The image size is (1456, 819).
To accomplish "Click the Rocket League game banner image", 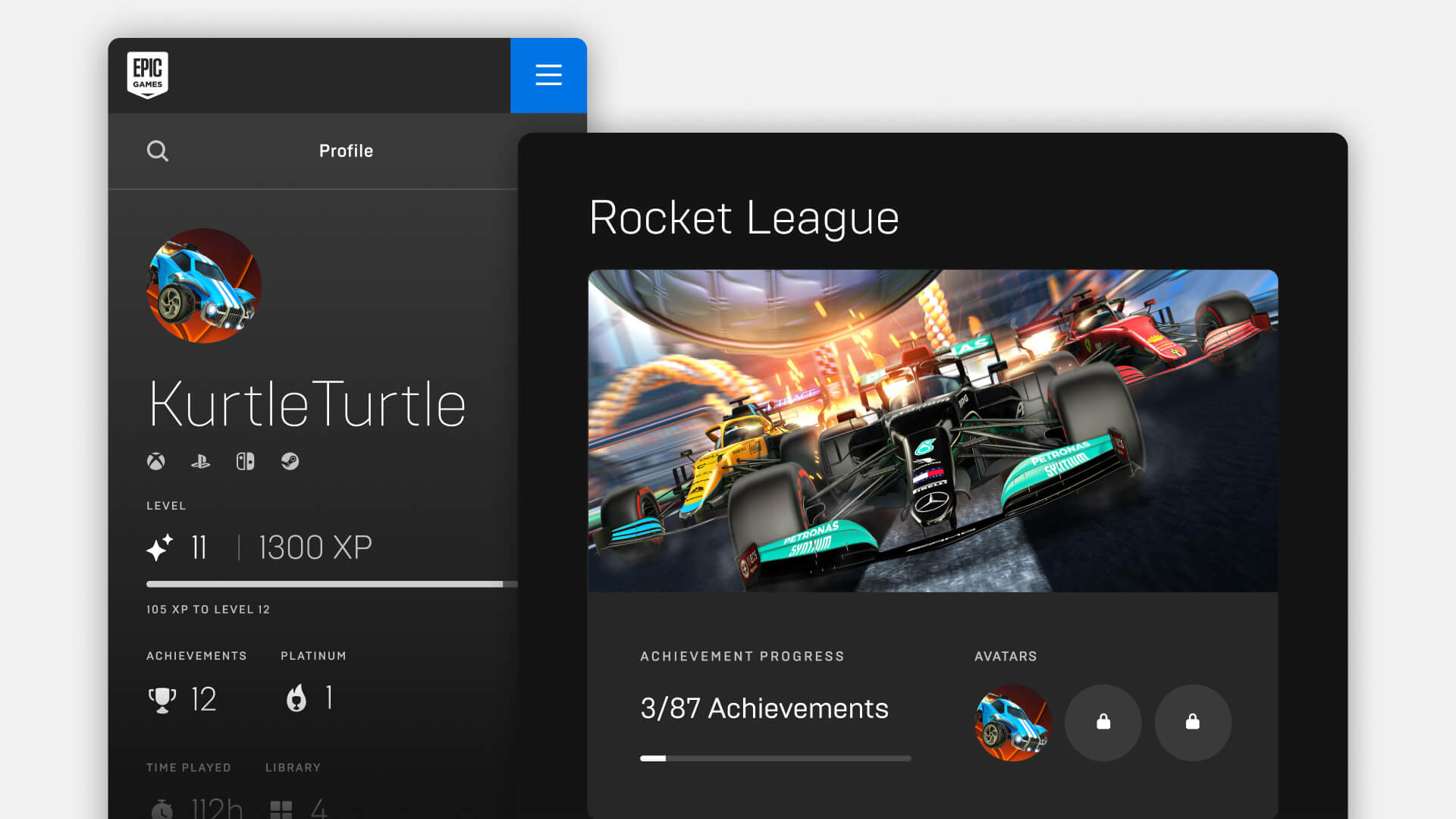I will pos(933,431).
